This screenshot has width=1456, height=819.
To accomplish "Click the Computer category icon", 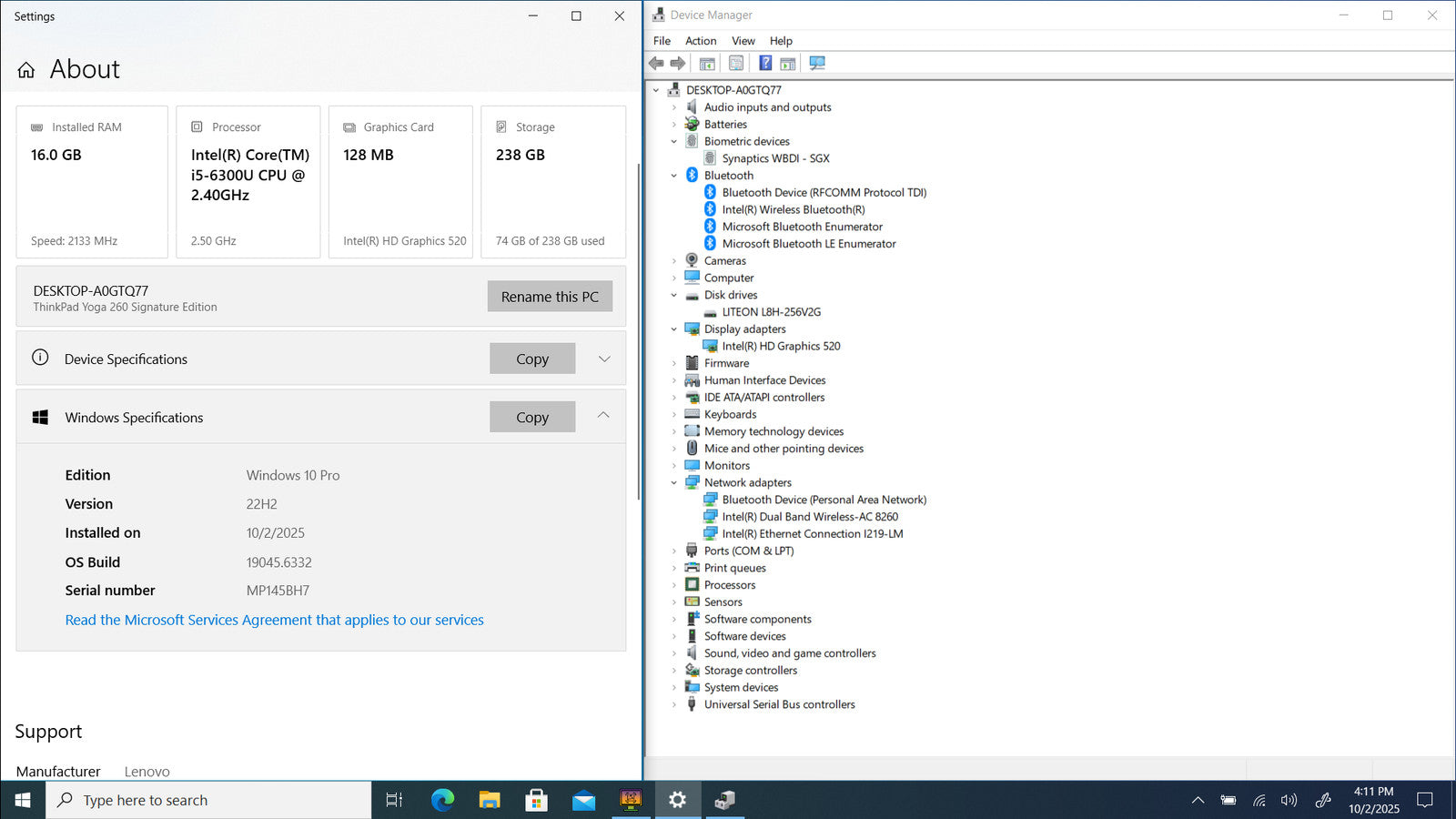I will (692, 278).
